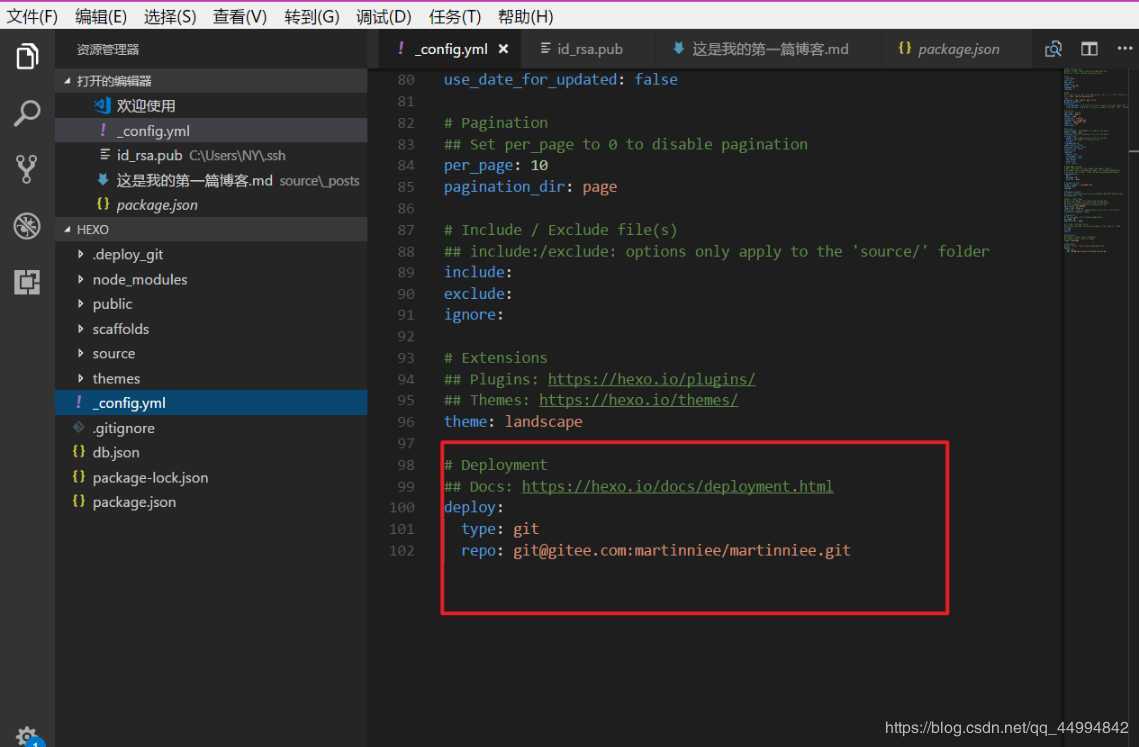Image resolution: width=1139 pixels, height=747 pixels.
Task: Expand the .deploy_git folder
Action: pos(81,254)
